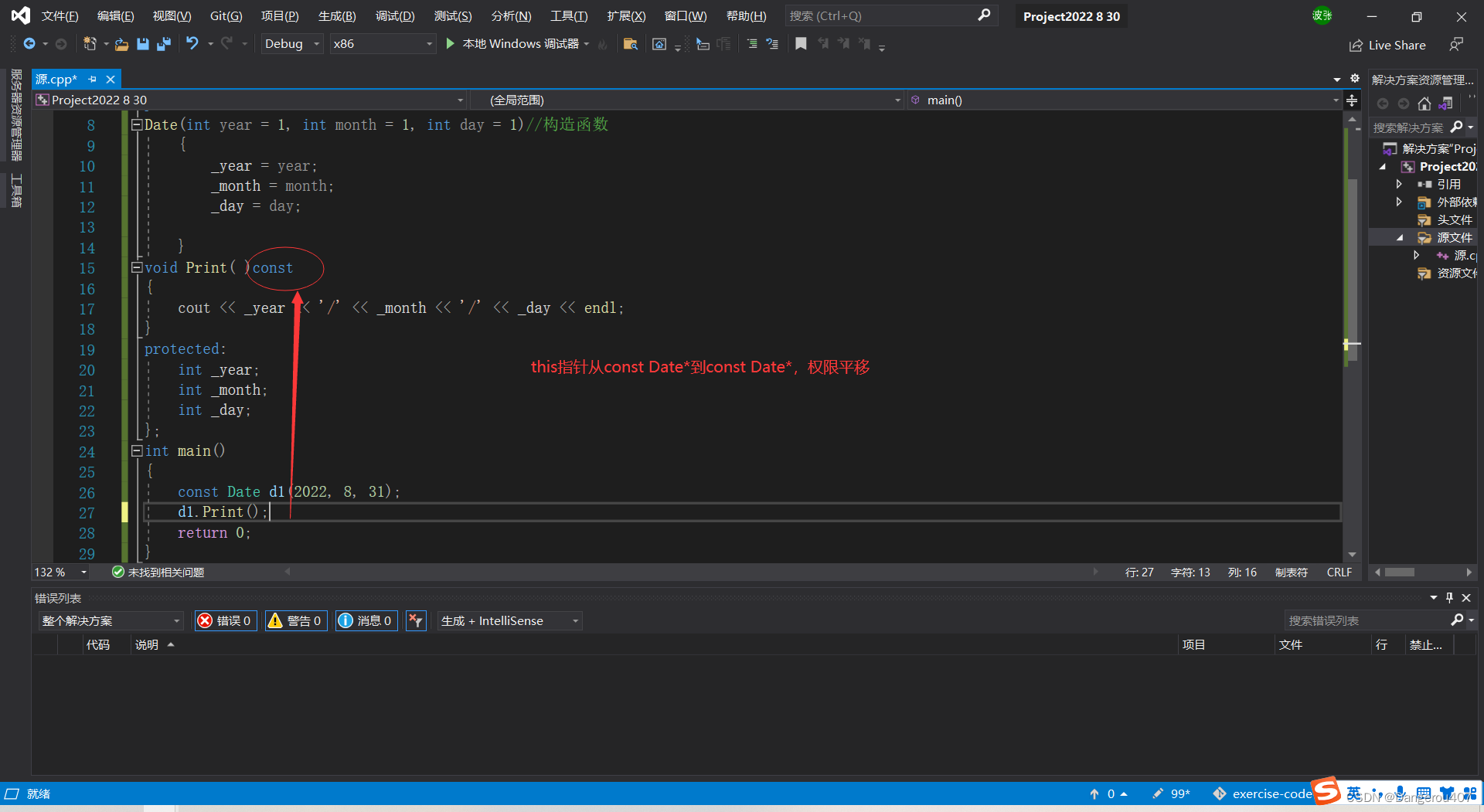Open the 132 % zoom dropdown
The height and width of the screenshot is (812, 1484).
(x=60, y=572)
